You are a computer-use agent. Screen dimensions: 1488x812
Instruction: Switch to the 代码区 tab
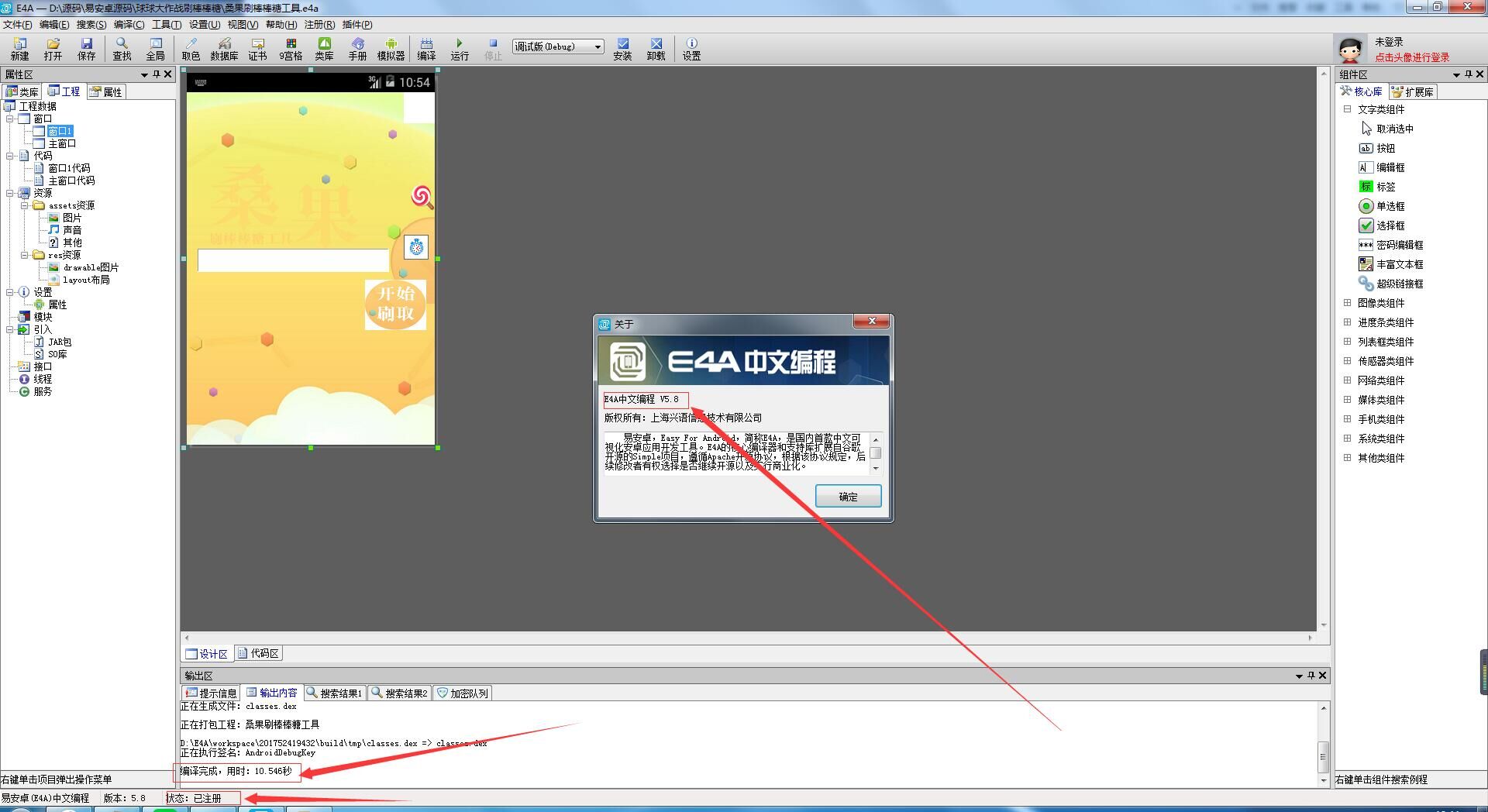pos(258,653)
